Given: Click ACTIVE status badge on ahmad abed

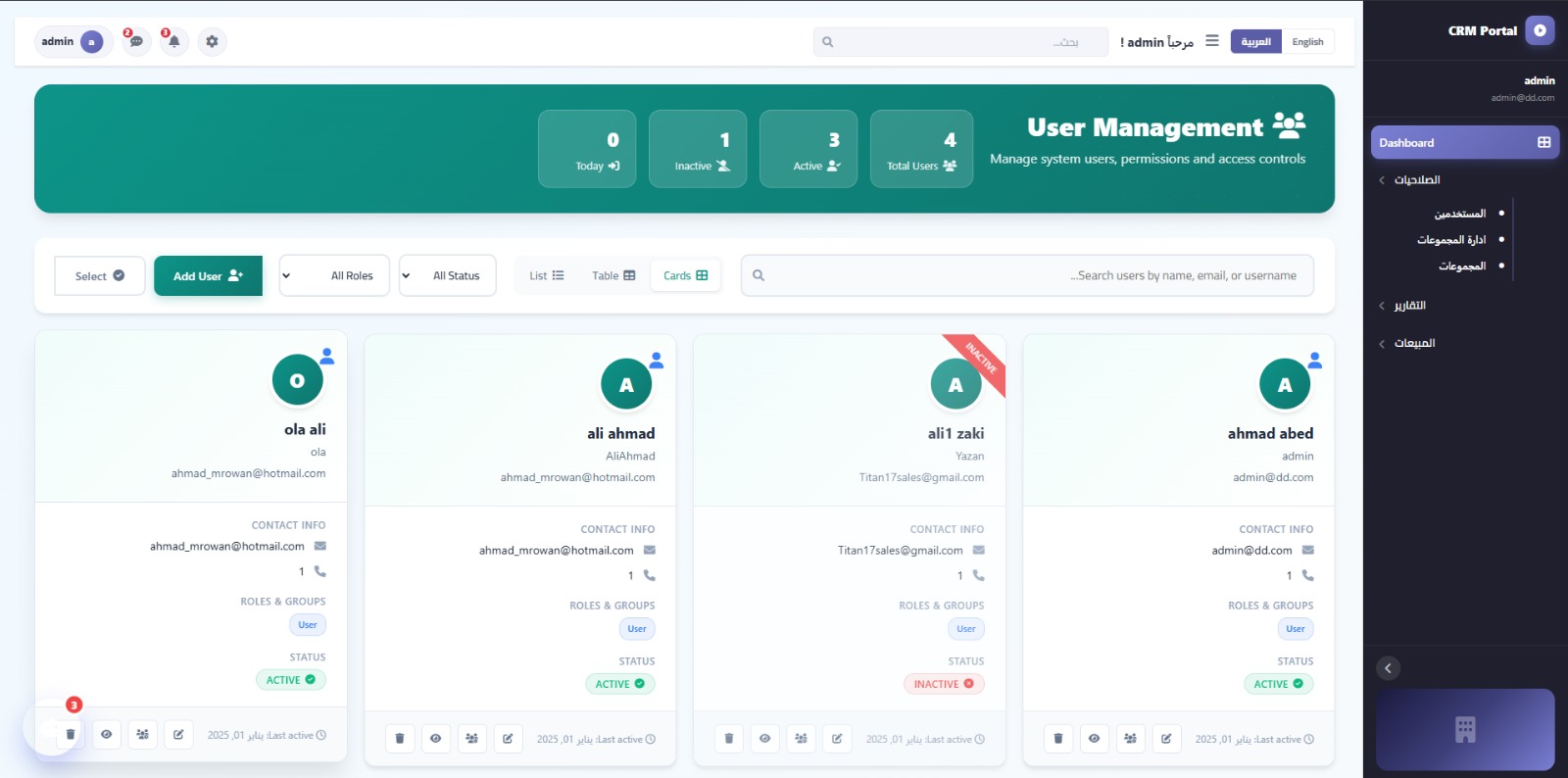Looking at the screenshot, I should click(1278, 684).
